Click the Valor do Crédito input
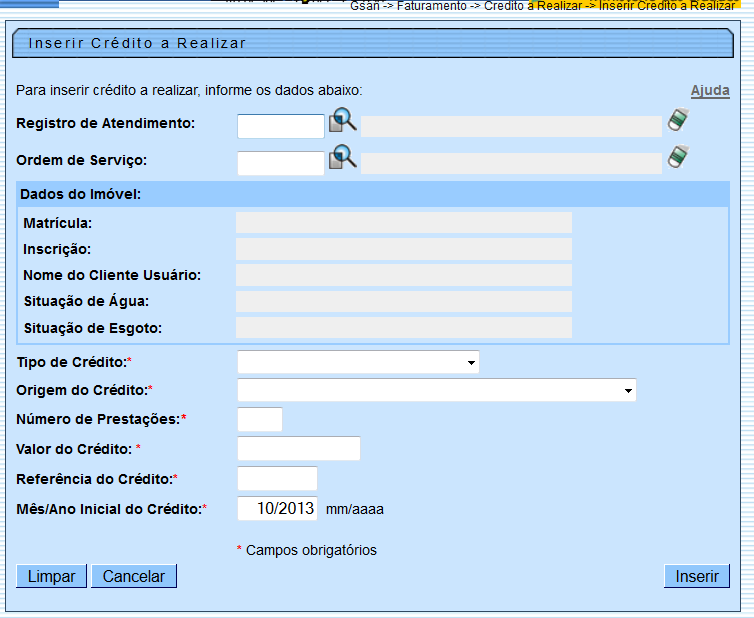Image resolution: width=754 pixels, height=618 pixels. (x=299, y=448)
